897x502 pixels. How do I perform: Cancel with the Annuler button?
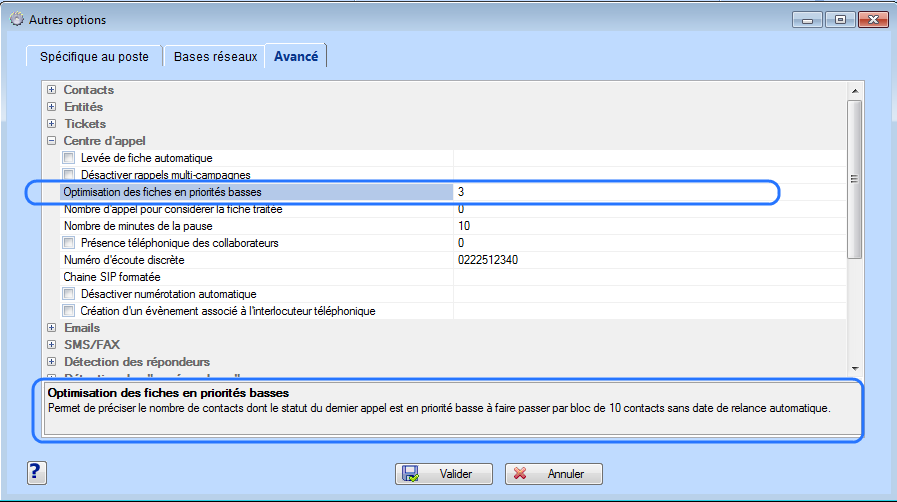coord(554,474)
